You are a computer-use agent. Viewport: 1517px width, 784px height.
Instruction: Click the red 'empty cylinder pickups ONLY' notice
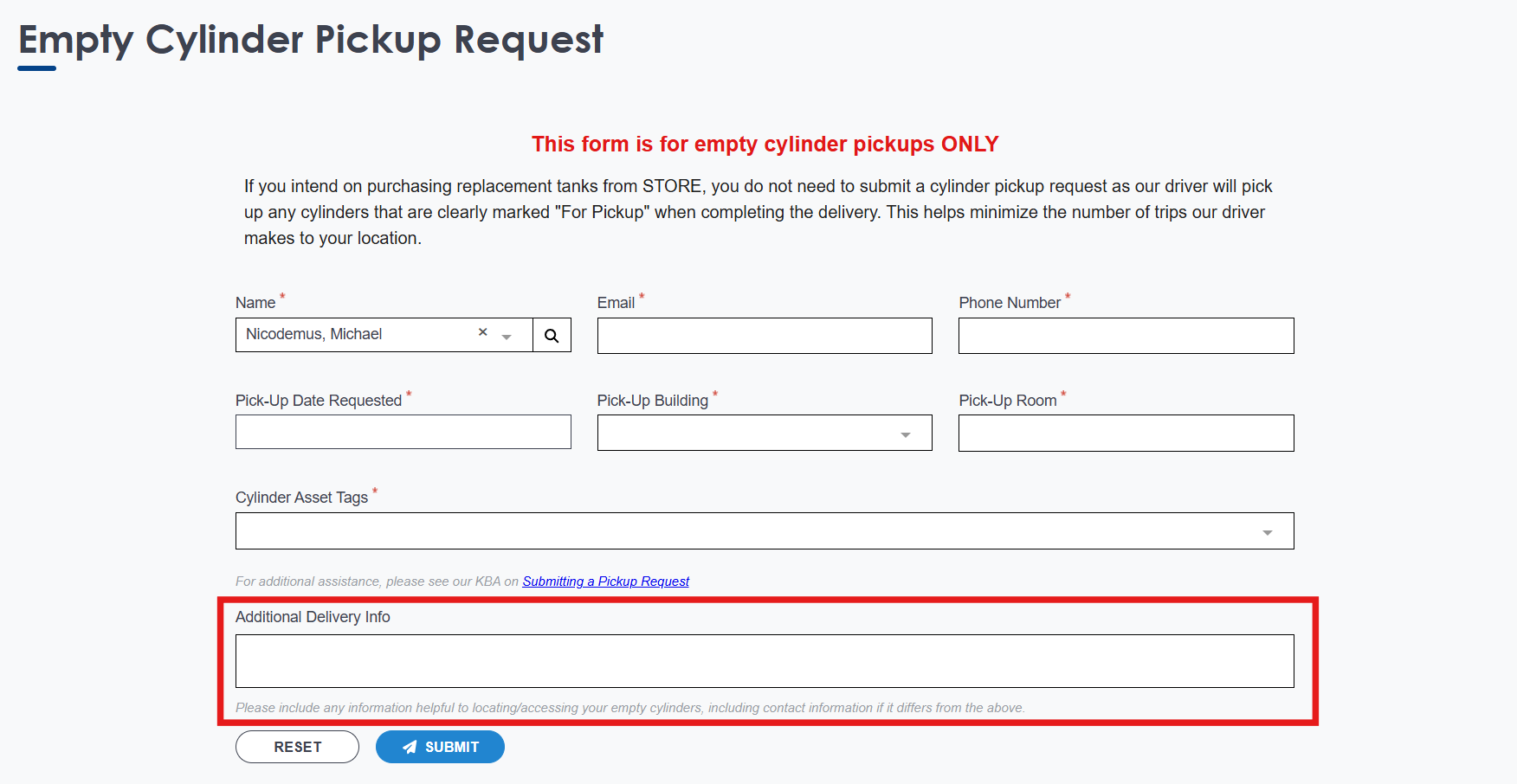pyautogui.click(x=765, y=145)
